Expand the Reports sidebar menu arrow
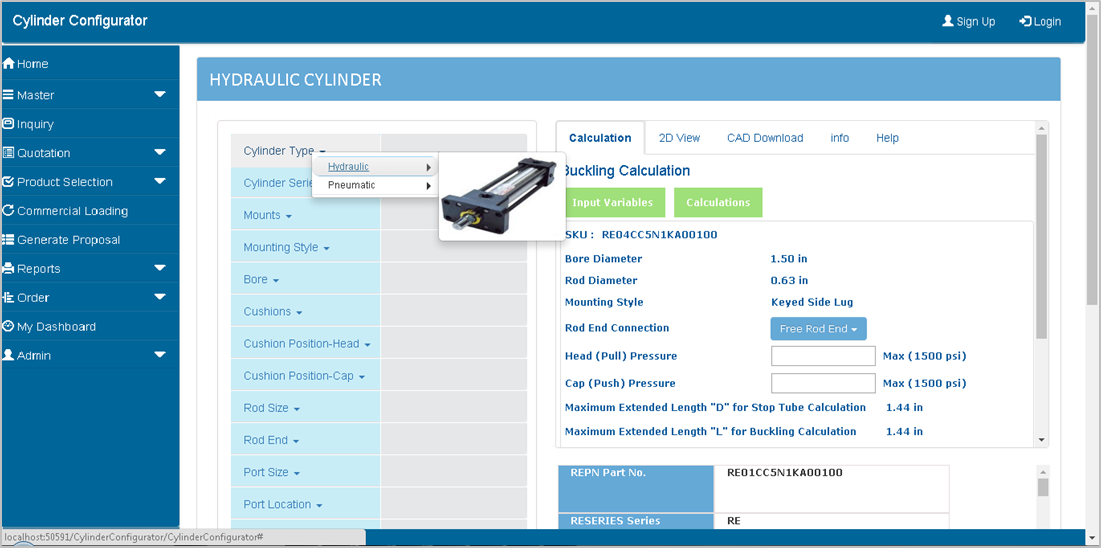Screen dimensions: 1101x548 click(x=160, y=268)
